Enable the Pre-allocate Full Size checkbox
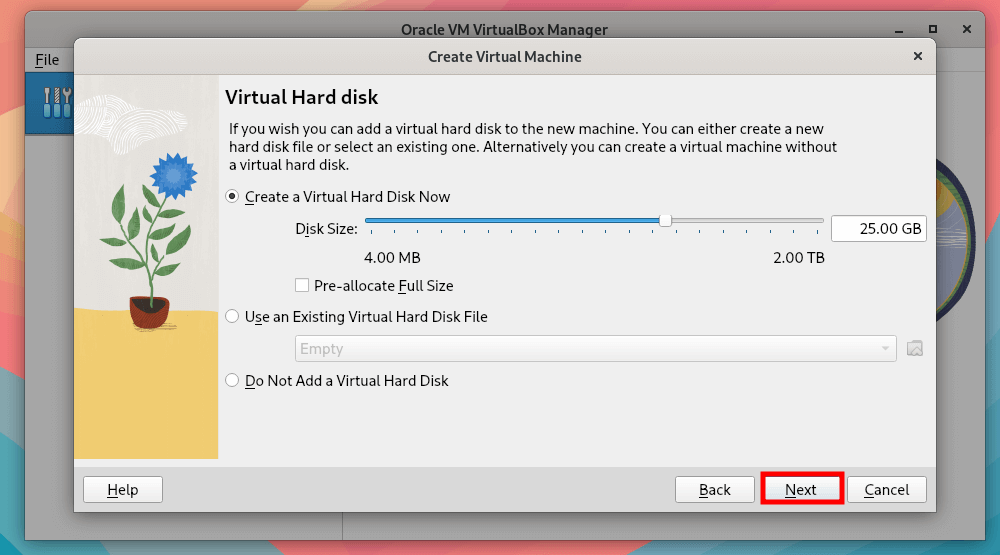Image resolution: width=1000 pixels, height=555 pixels. click(303, 286)
